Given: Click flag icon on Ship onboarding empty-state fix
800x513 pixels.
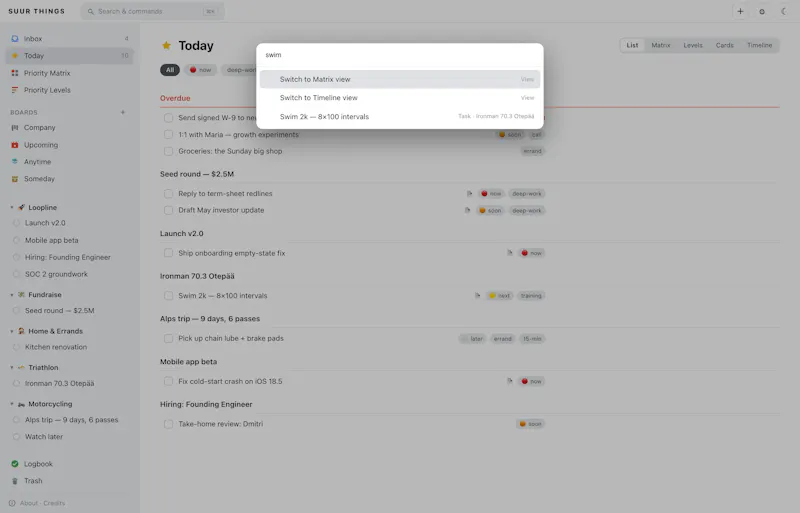Looking at the screenshot, I should click(x=510, y=253).
